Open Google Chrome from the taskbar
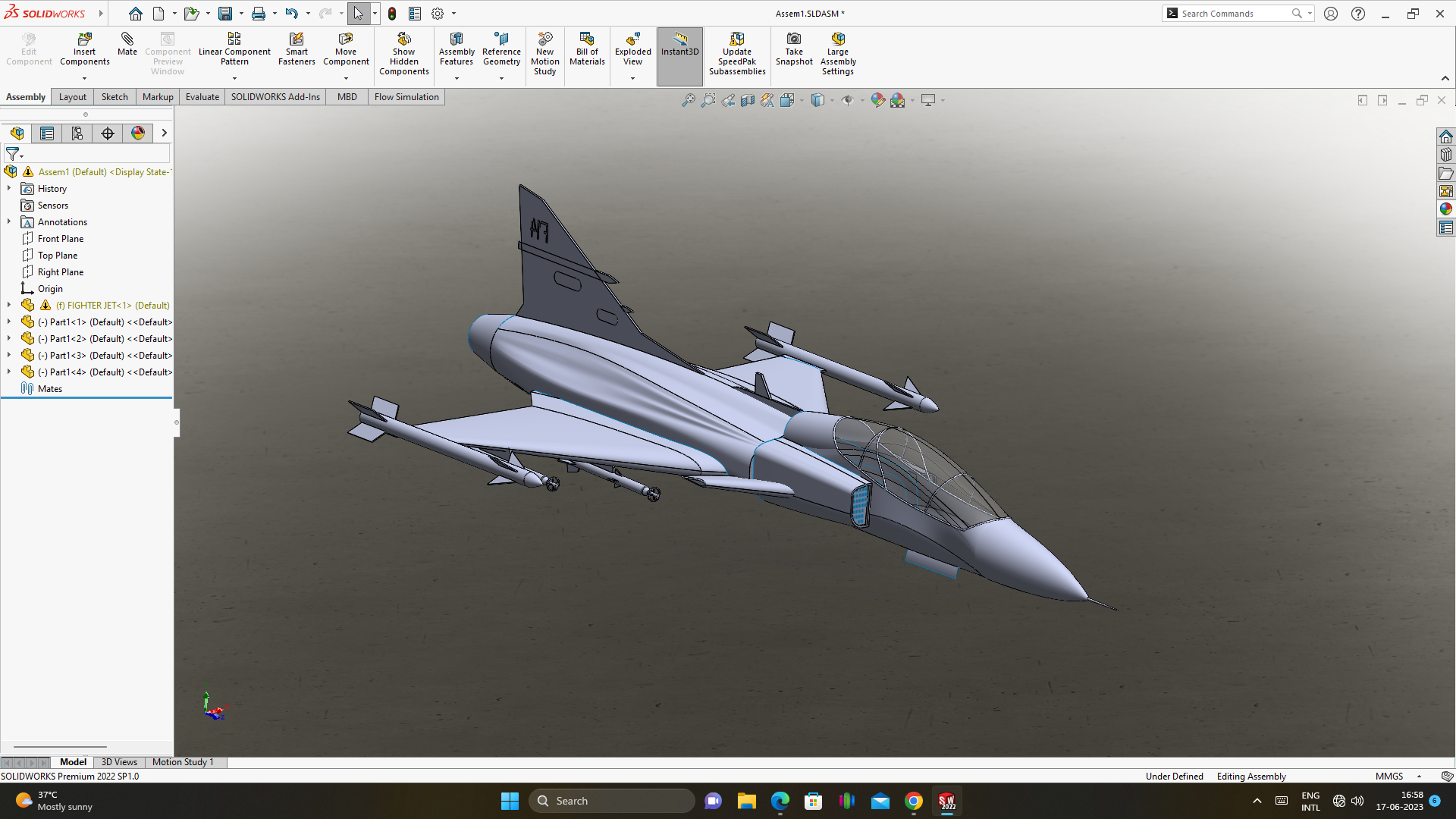Screen dimensions: 1456x819 [914, 801]
